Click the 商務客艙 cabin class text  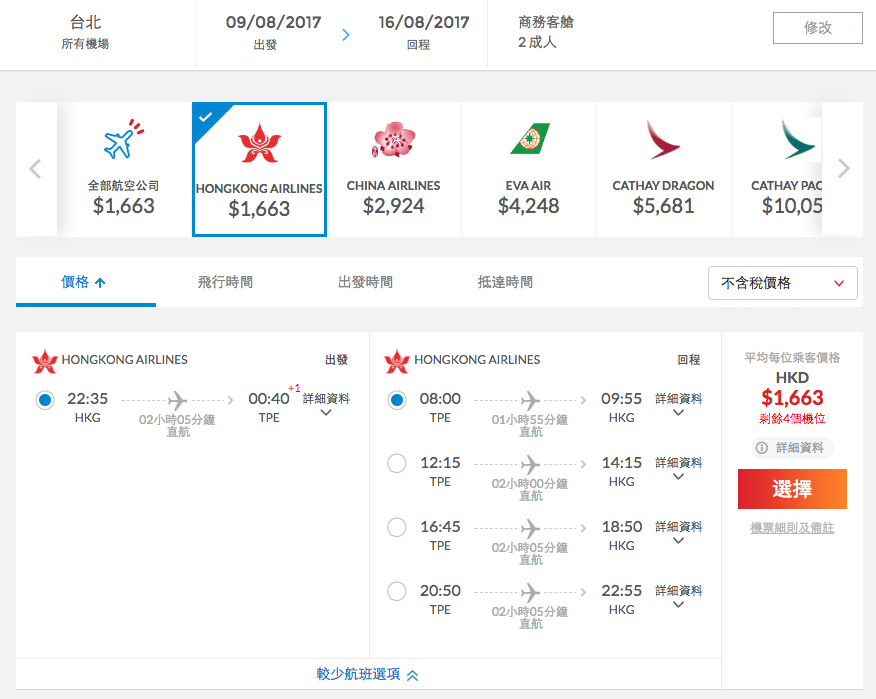[546, 22]
